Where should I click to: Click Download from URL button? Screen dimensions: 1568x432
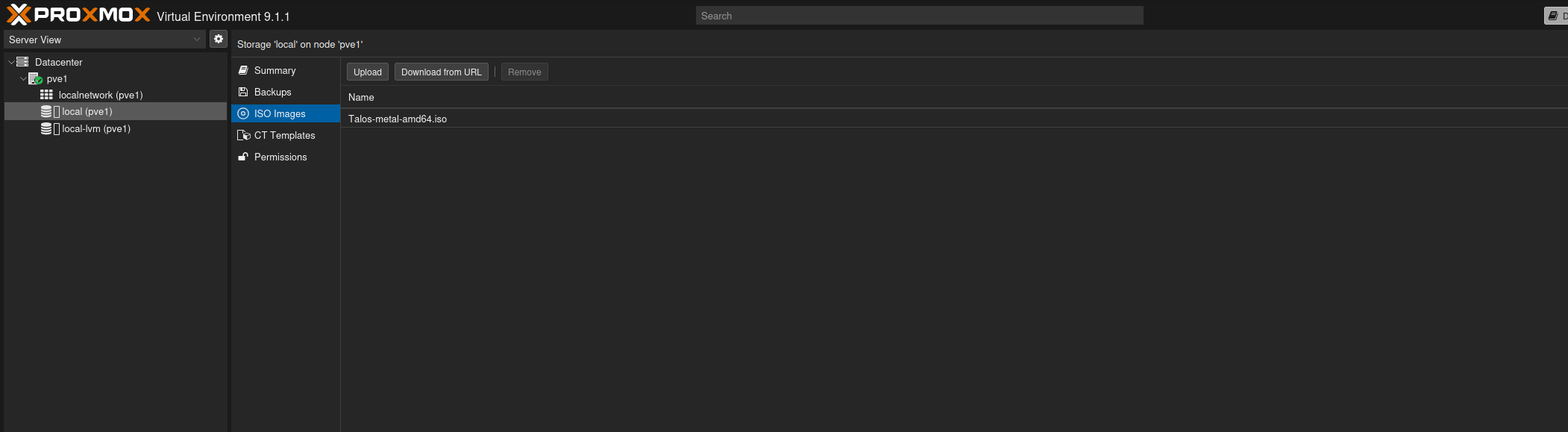point(441,72)
